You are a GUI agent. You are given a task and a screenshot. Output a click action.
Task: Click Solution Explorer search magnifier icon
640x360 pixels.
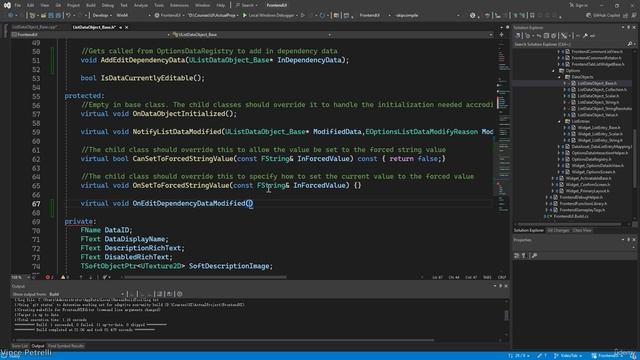[629, 44]
